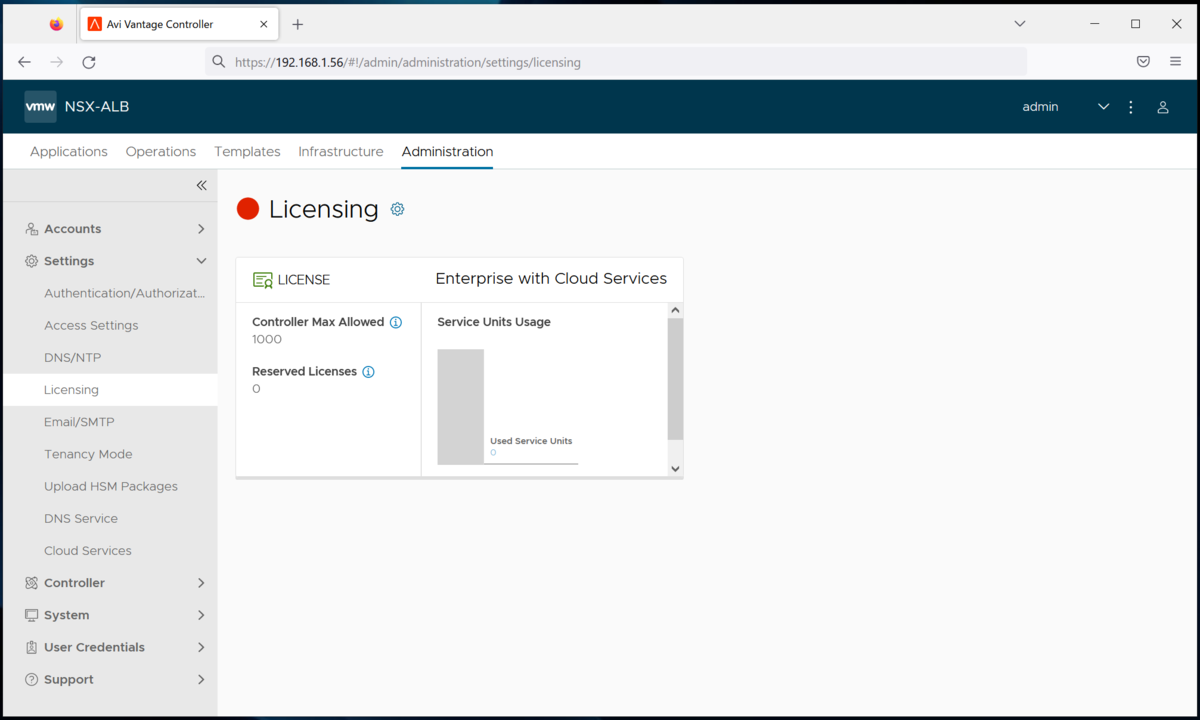Click the User Credentials sidebar icon
1200x720 pixels.
click(x=32, y=647)
